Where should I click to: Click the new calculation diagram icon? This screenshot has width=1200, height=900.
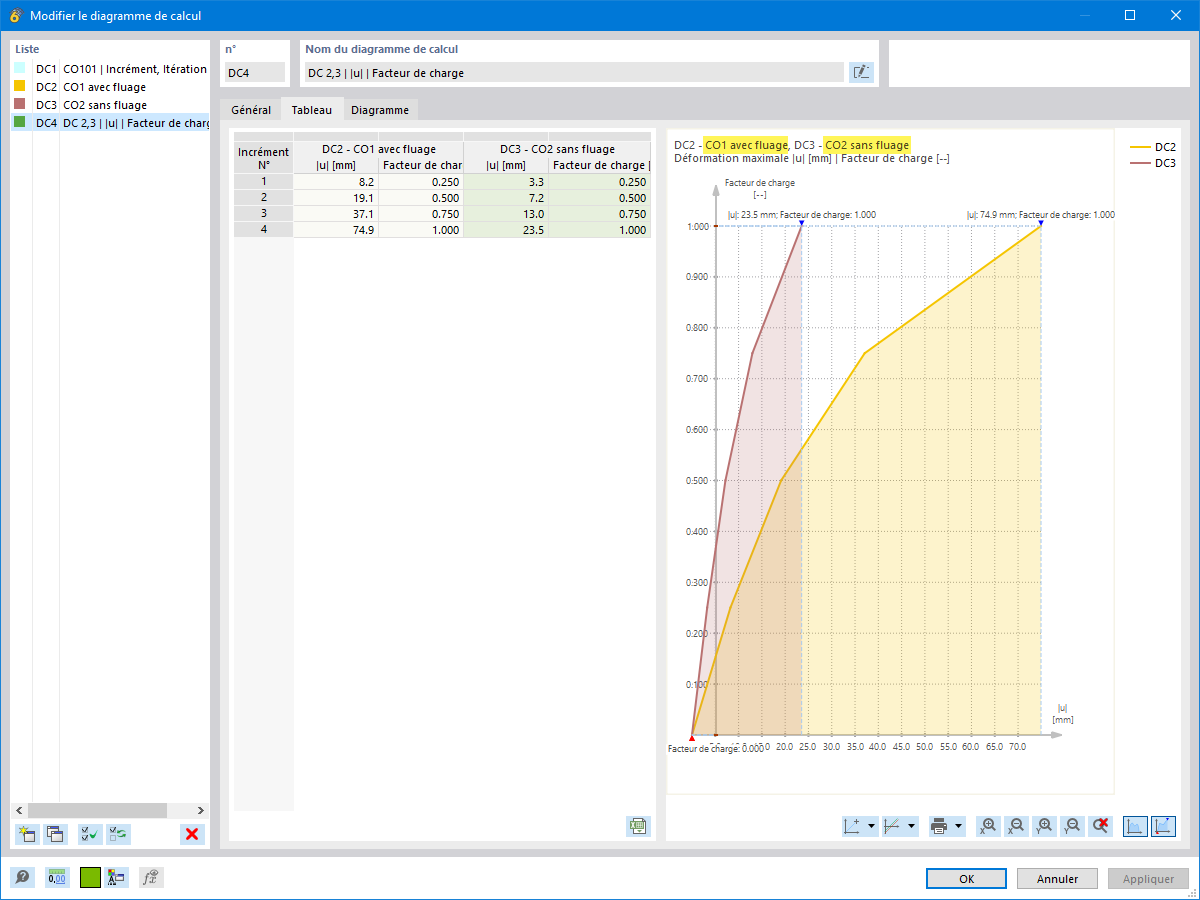(27, 834)
